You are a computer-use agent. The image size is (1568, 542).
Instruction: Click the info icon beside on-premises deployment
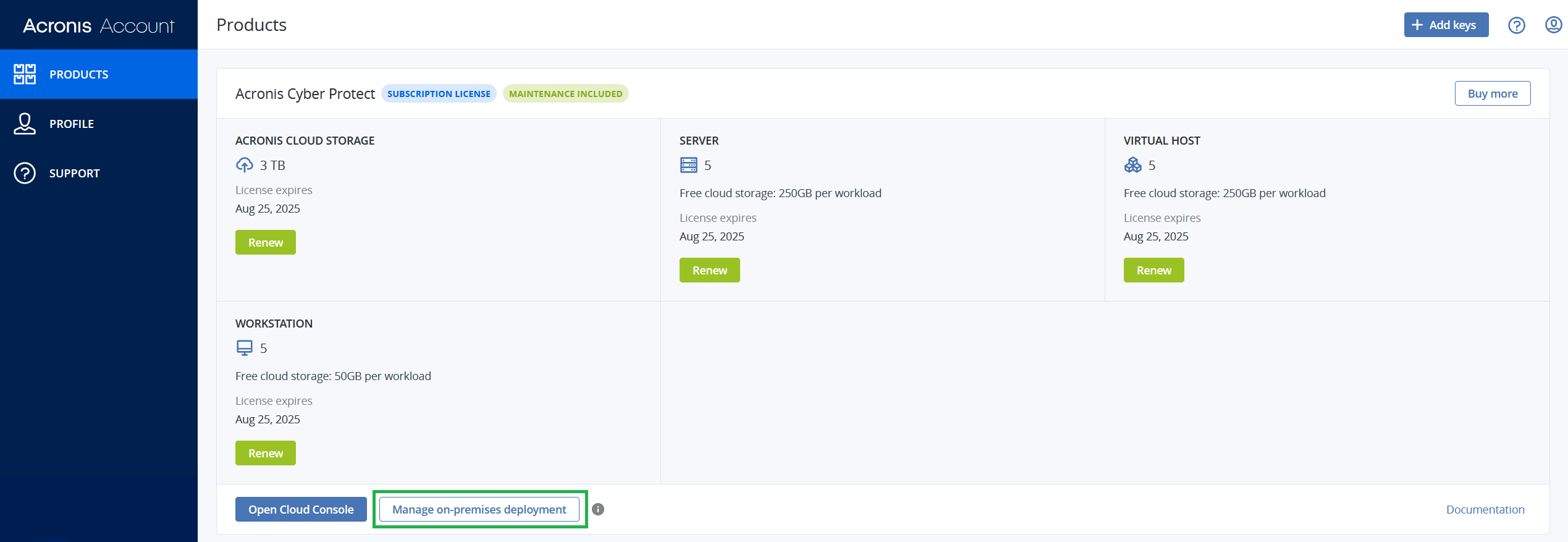pos(597,509)
